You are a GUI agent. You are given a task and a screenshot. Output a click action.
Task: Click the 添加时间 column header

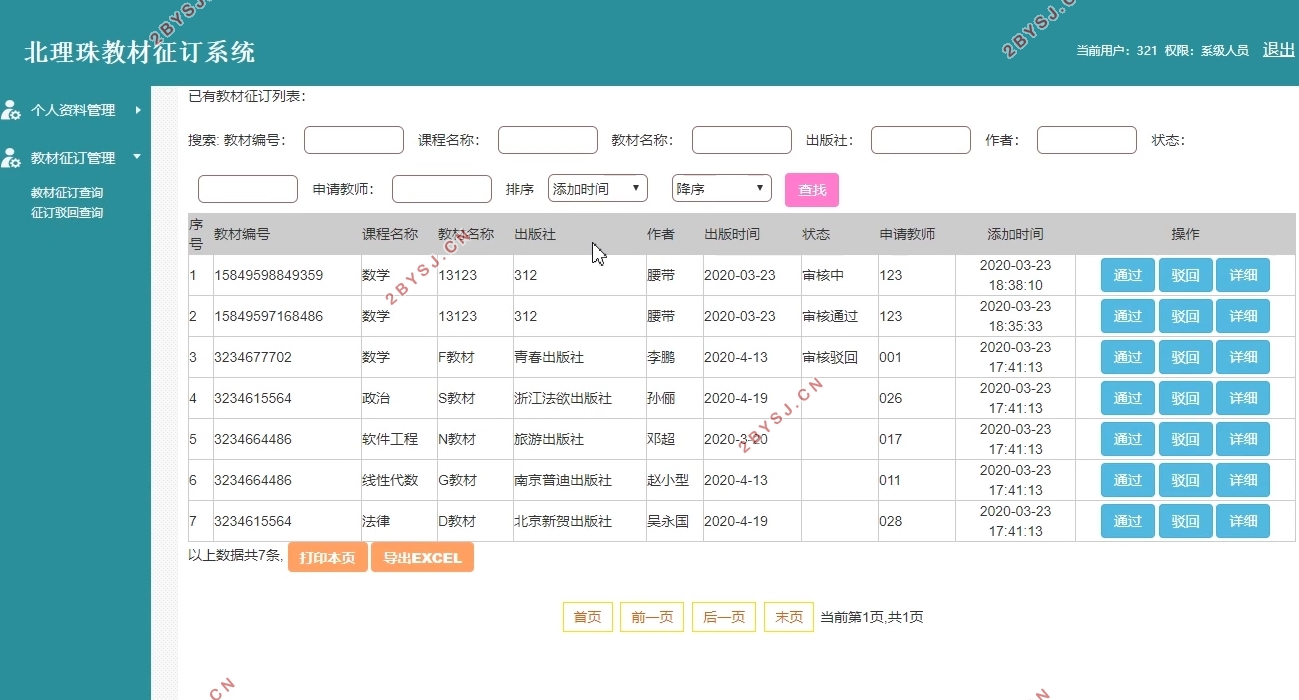[1015, 234]
